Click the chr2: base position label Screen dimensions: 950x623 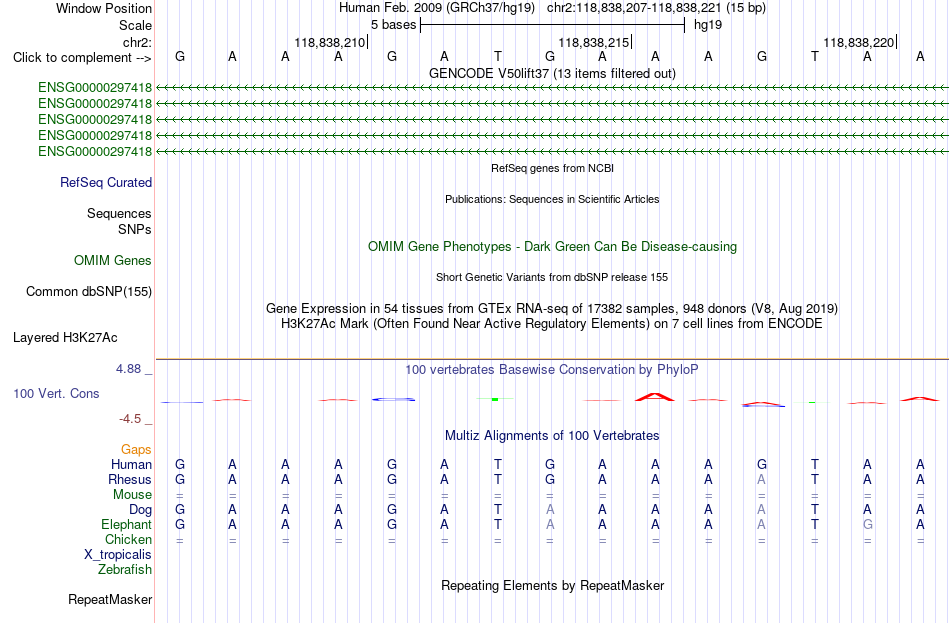(137, 42)
